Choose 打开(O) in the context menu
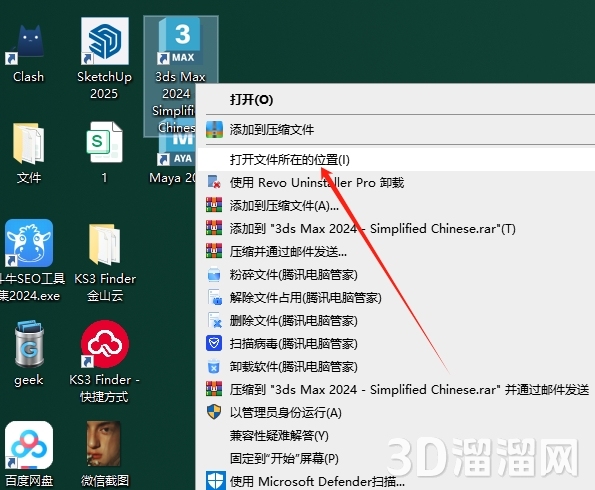Viewport: 595px width, 490px height. coord(396,99)
